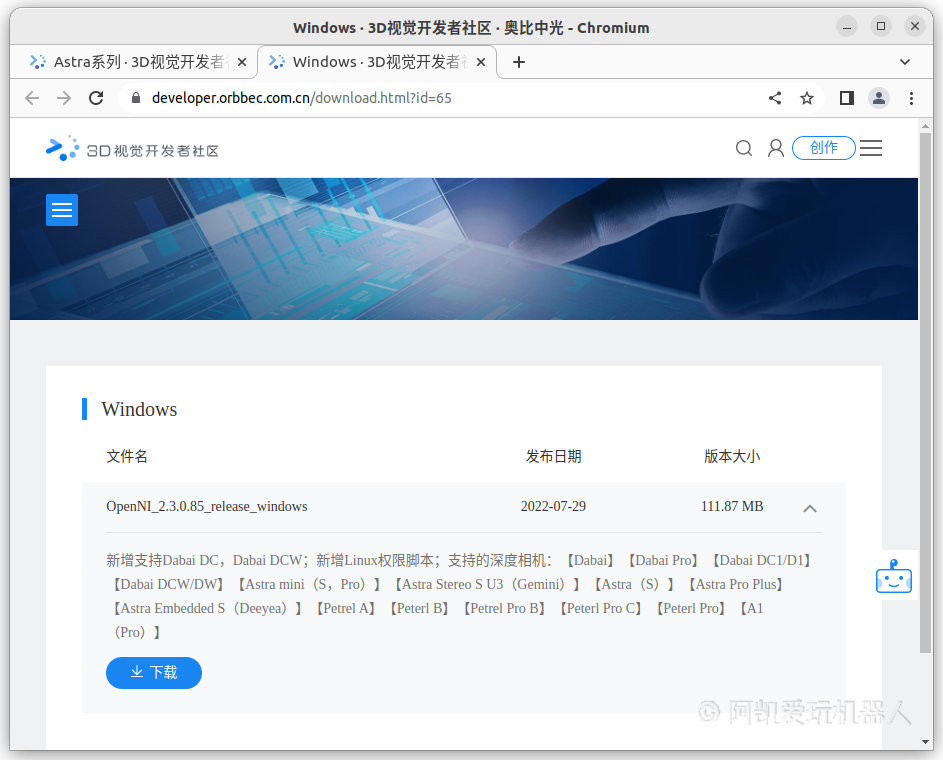Screen dimensions: 943x760
Task: Click the 3D视觉开发者社区 site logo
Action: pos(132,149)
